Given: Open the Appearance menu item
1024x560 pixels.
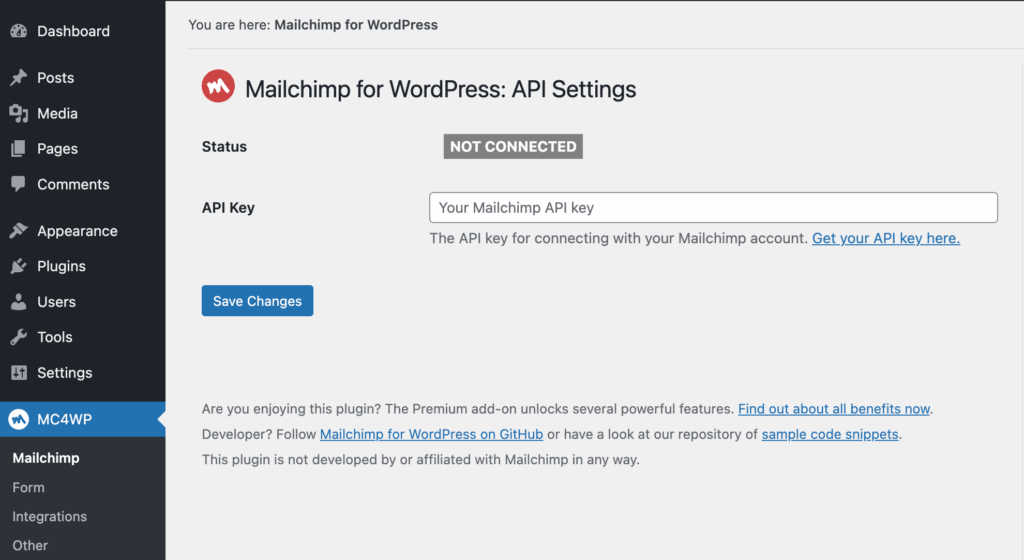Looking at the screenshot, I should pos(77,231).
